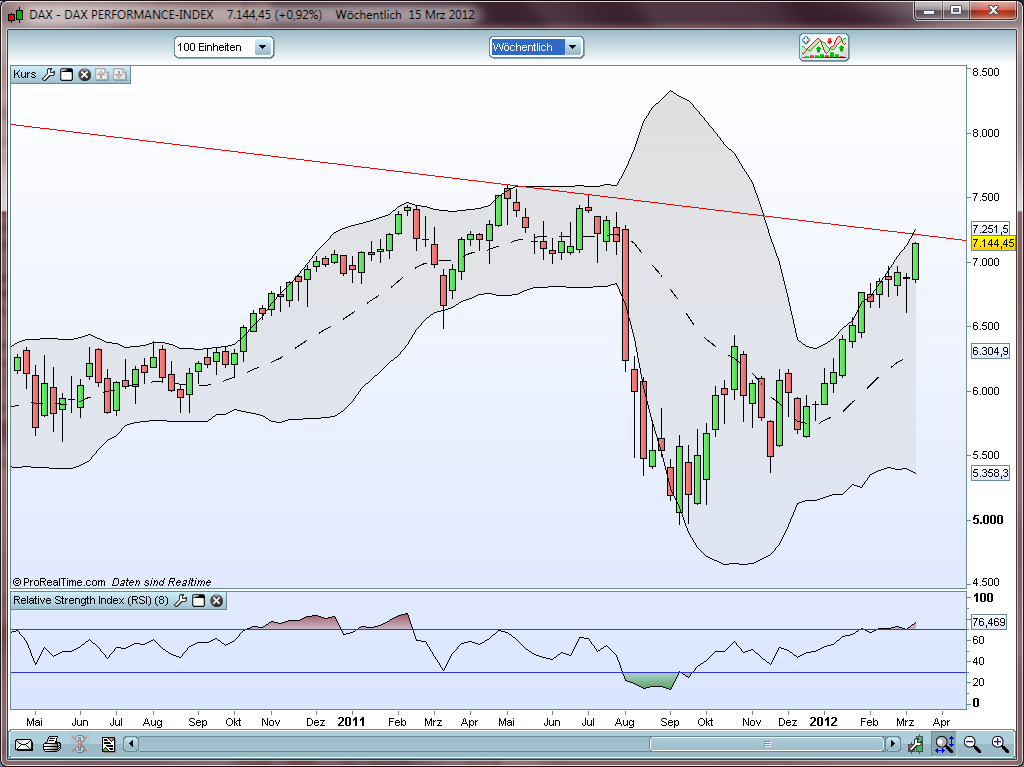This screenshot has width=1024, height=767.
Task: Expand the Kurs panel using the window icon
Action: pos(66,74)
